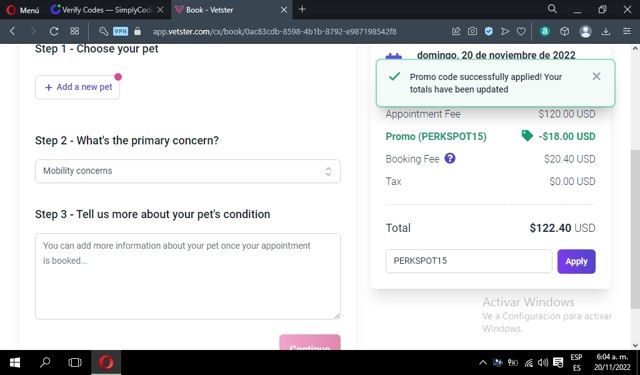This screenshot has height=375, width=640.
Task: Click the green success checkmark icon
Action: tap(394, 76)
